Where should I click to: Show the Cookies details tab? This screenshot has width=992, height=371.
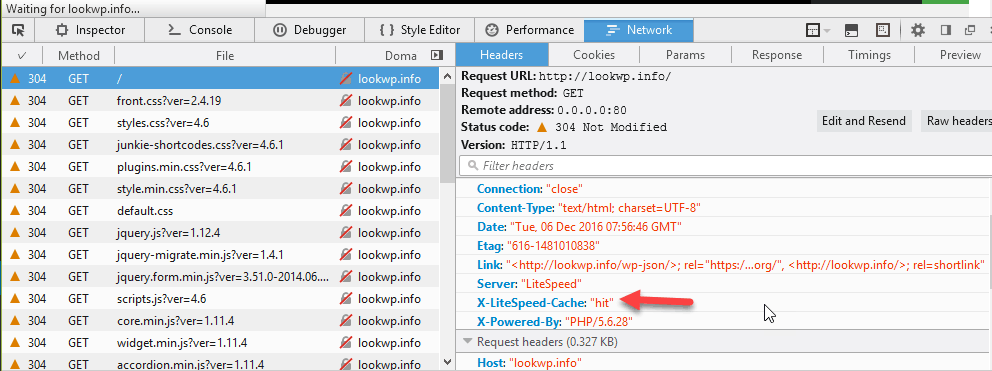coord(593,55)
